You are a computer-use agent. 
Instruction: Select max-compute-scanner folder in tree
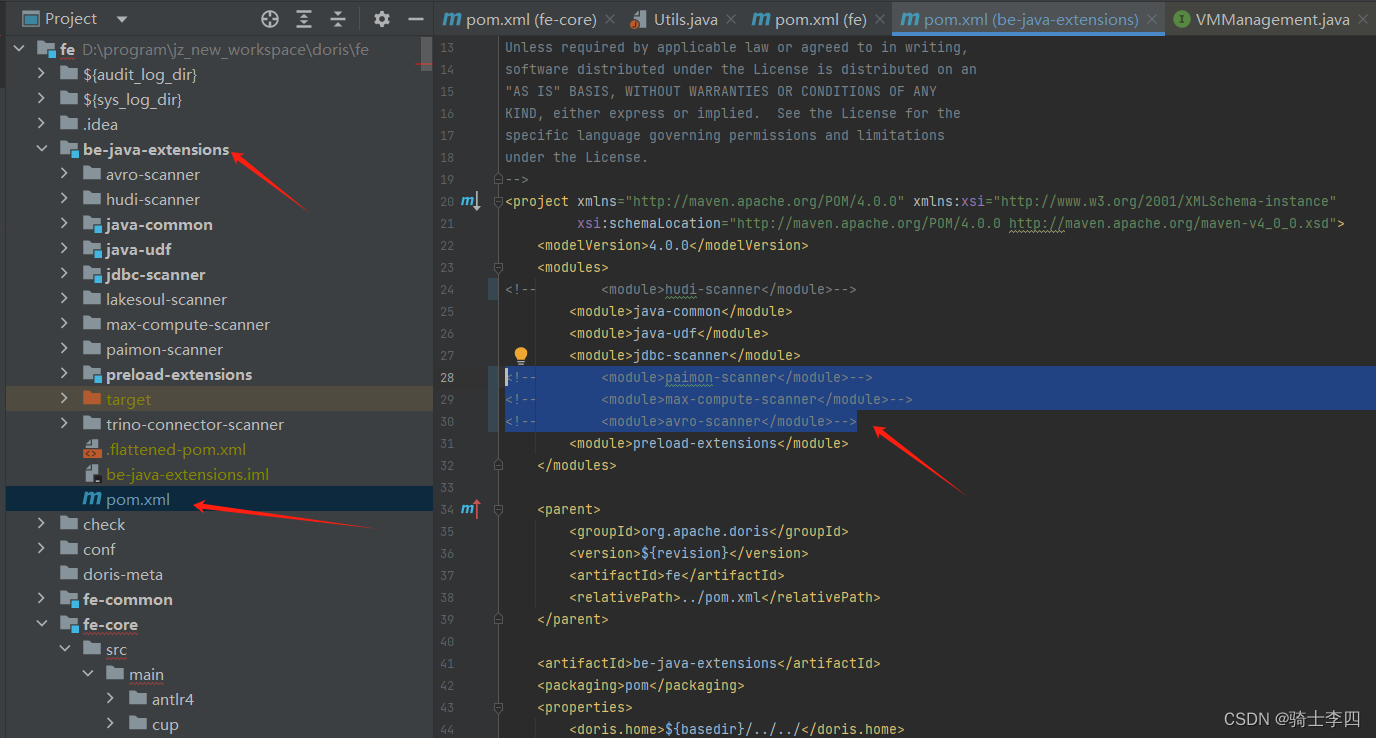click(x=188, y=324)
